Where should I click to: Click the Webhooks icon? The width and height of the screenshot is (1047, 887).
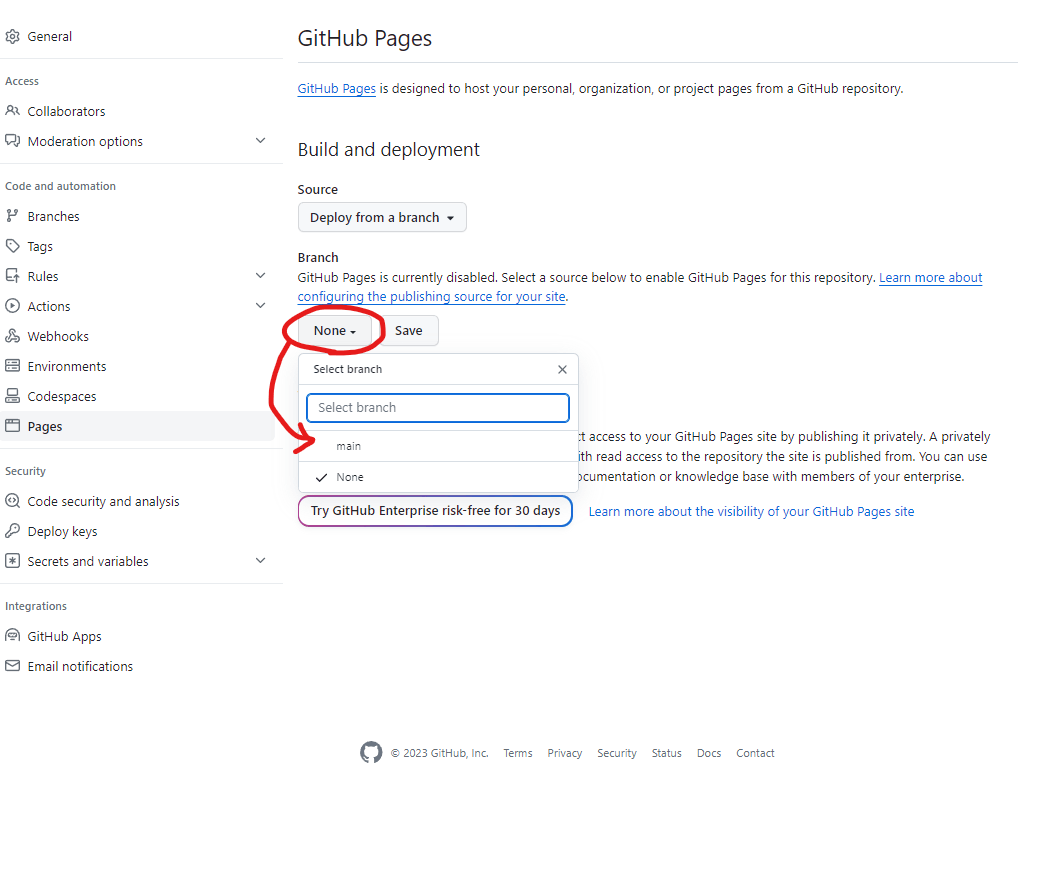12,336
